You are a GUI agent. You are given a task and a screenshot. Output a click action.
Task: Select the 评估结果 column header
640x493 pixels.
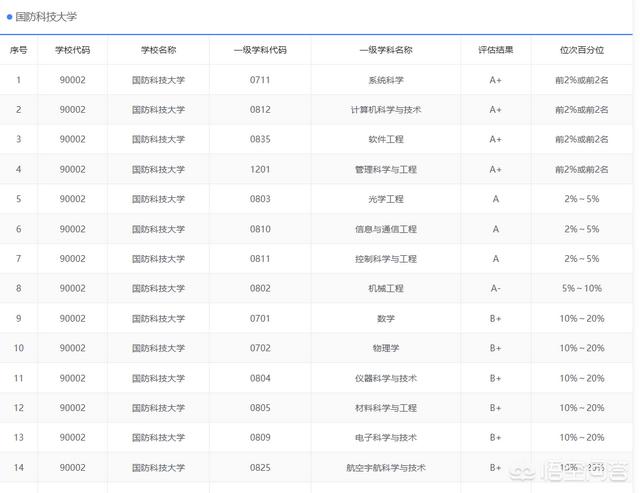pyautogui.click(x=496, y=50)
